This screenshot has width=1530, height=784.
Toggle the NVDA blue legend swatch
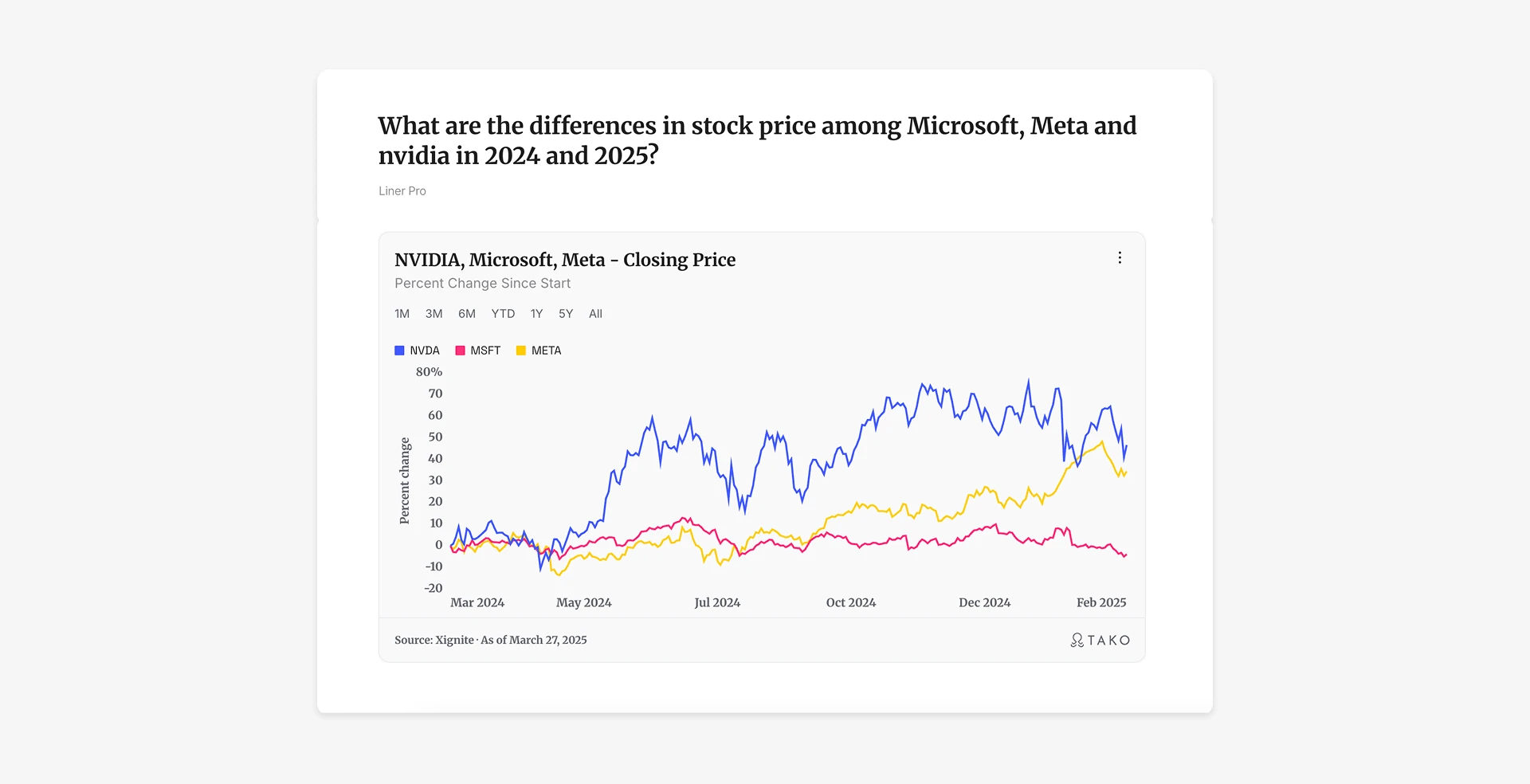tap(399, 351)
